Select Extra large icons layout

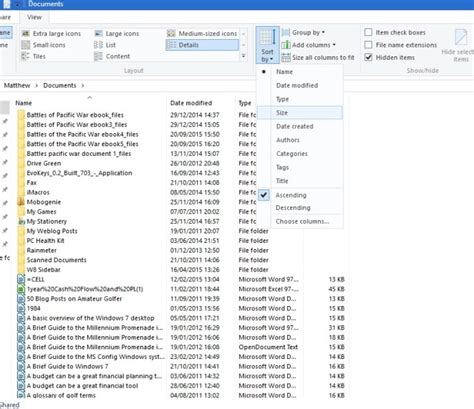(x=51, y=34)
